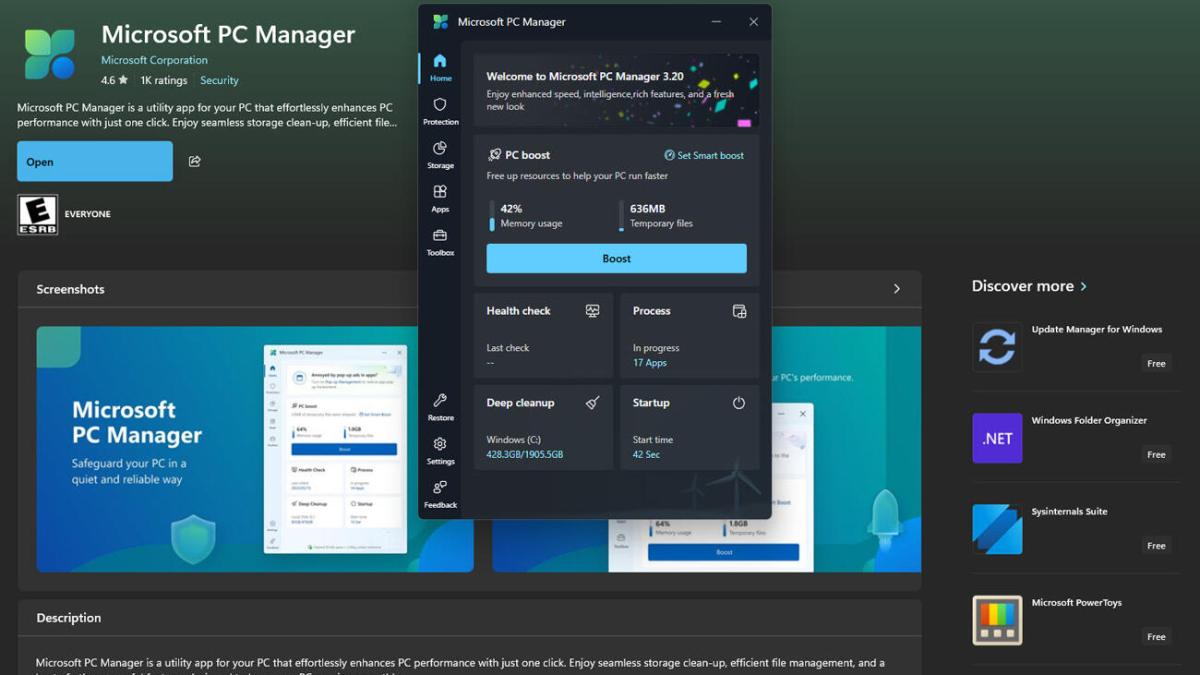Open the Security category link
1200x675 pixels.
(x=219, y=80)
